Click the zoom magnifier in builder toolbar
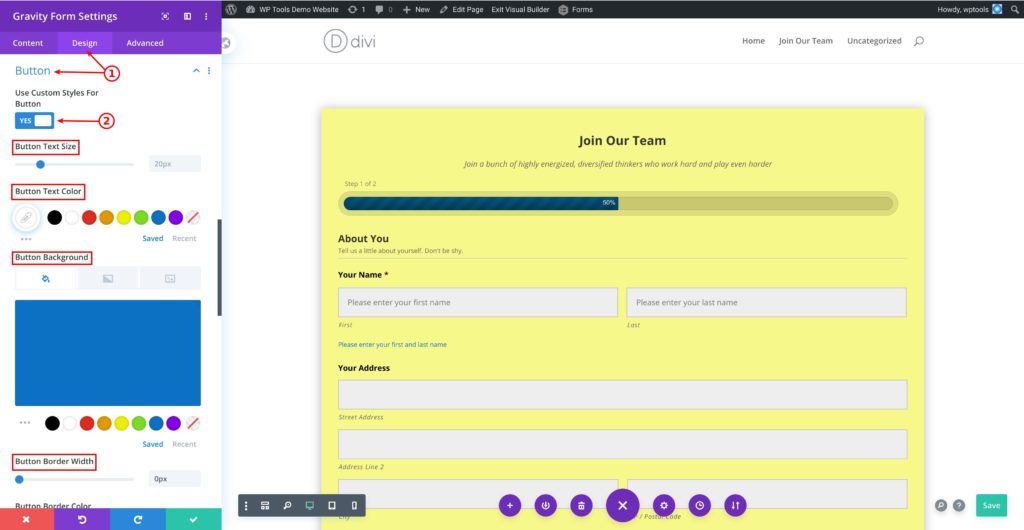The image size is (1024, 530). pyautogui.click(x=287, y=506)
